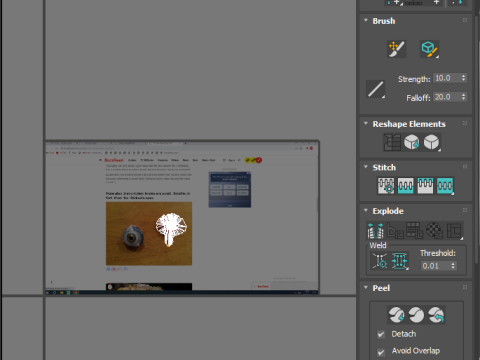Click the Falloff value field
The width and height of the screenshot is (480, 360).
pyautogui.click(x=447, y=97)
